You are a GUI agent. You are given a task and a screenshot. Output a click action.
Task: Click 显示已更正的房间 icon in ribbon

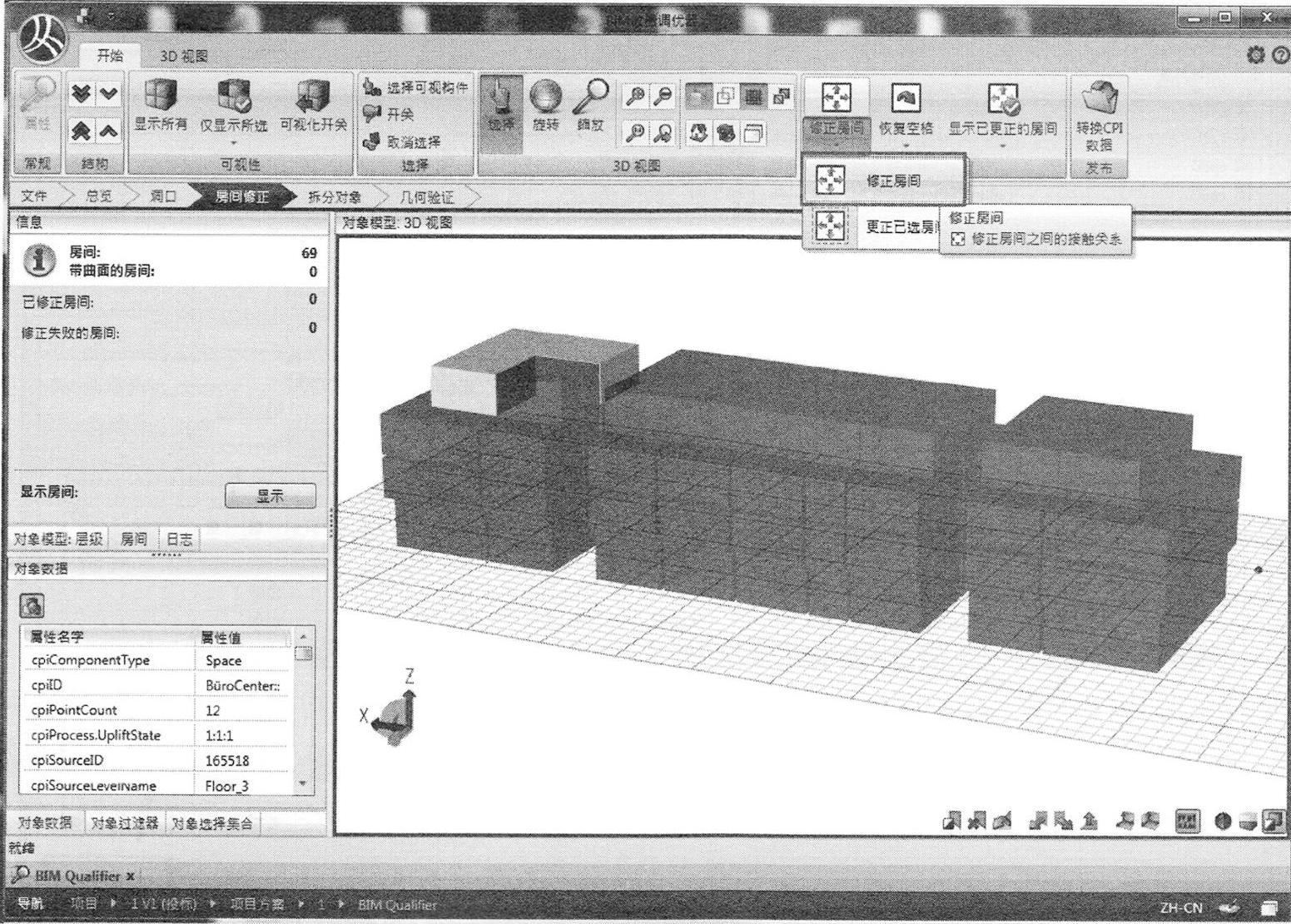1003,98
